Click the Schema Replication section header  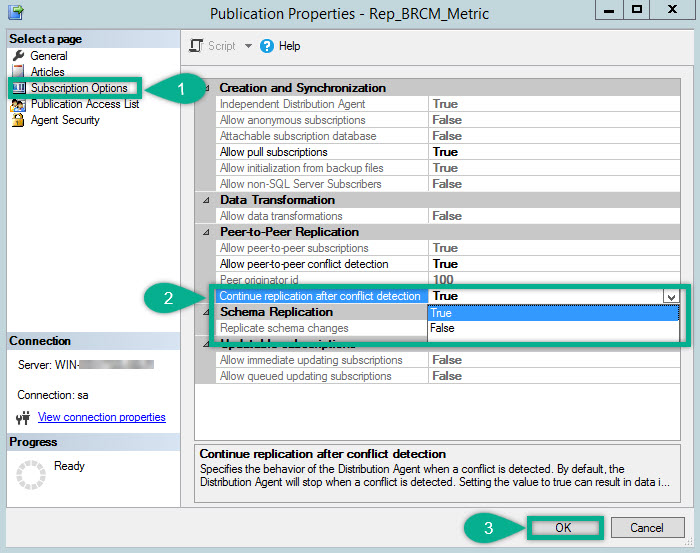(x=276, y=312)
